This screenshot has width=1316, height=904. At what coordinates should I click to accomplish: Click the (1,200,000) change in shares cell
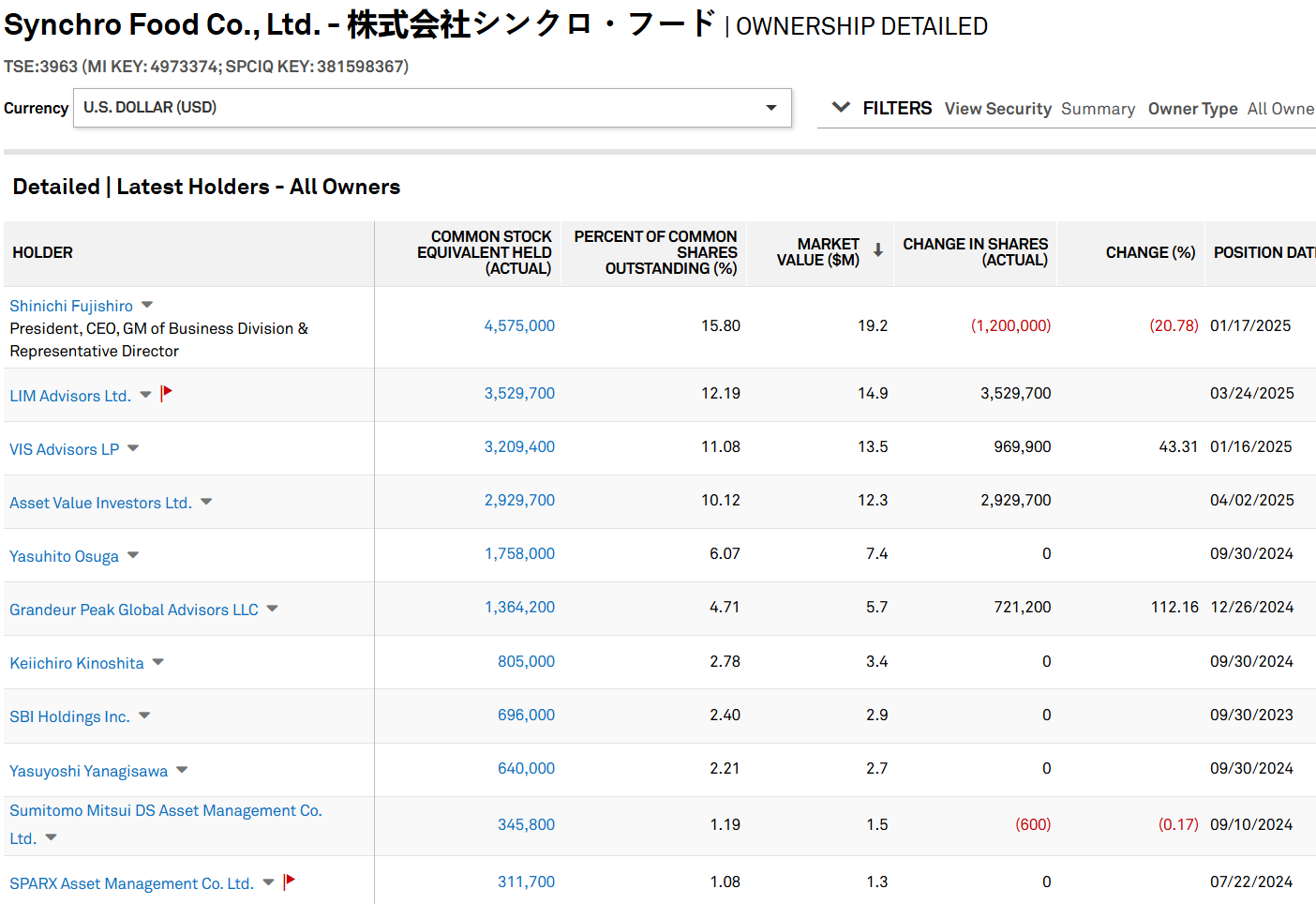click(1010, 325)
